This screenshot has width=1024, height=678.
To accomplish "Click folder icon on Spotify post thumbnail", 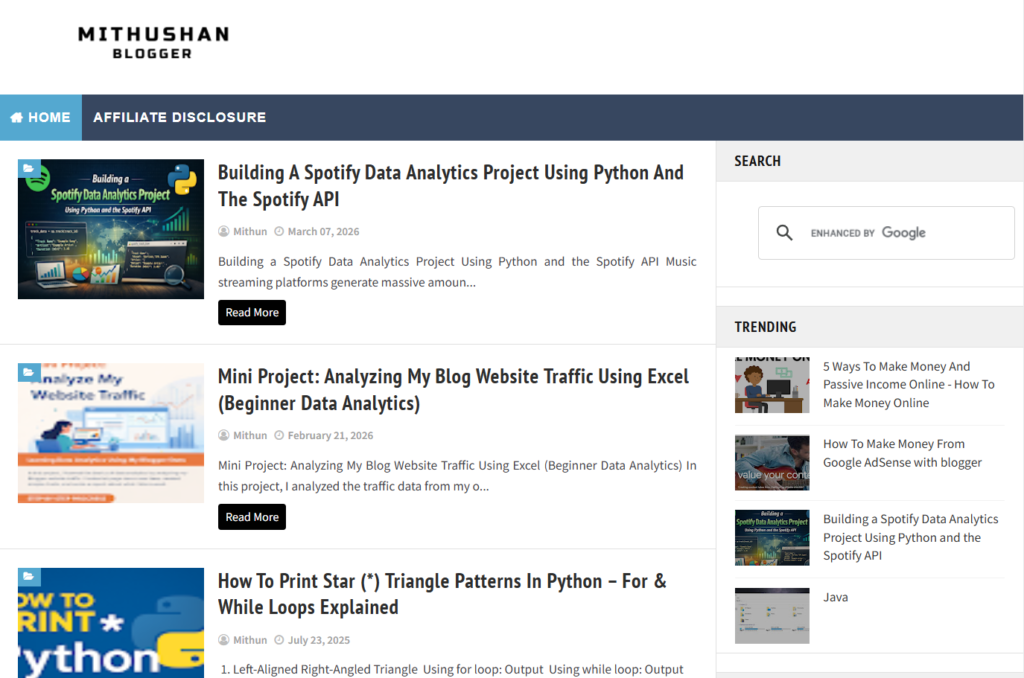I will (x=29, y=169).
